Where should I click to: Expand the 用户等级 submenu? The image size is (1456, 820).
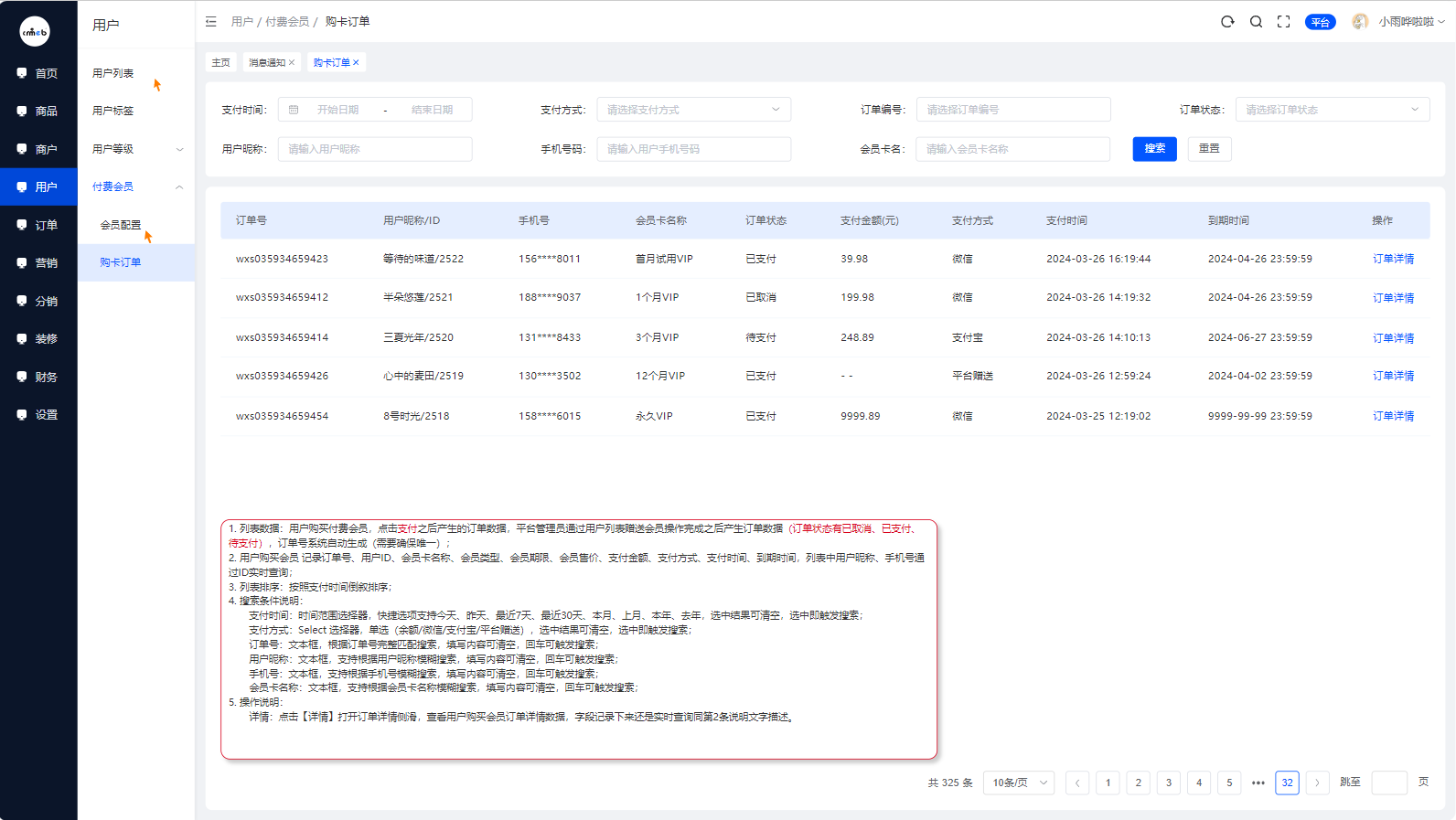(179, 149)
